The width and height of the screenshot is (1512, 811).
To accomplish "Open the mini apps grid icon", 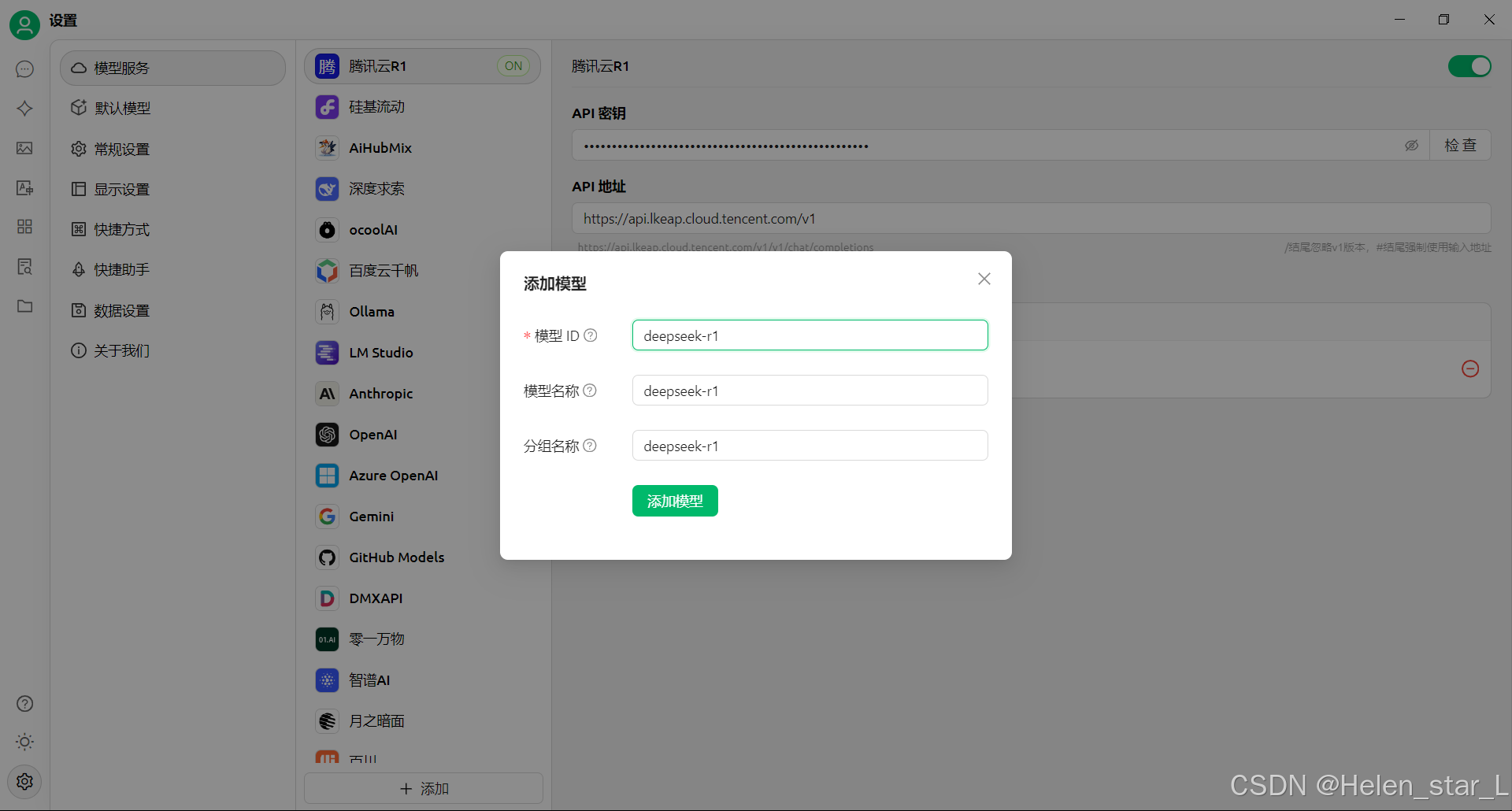I will point(24,227).
